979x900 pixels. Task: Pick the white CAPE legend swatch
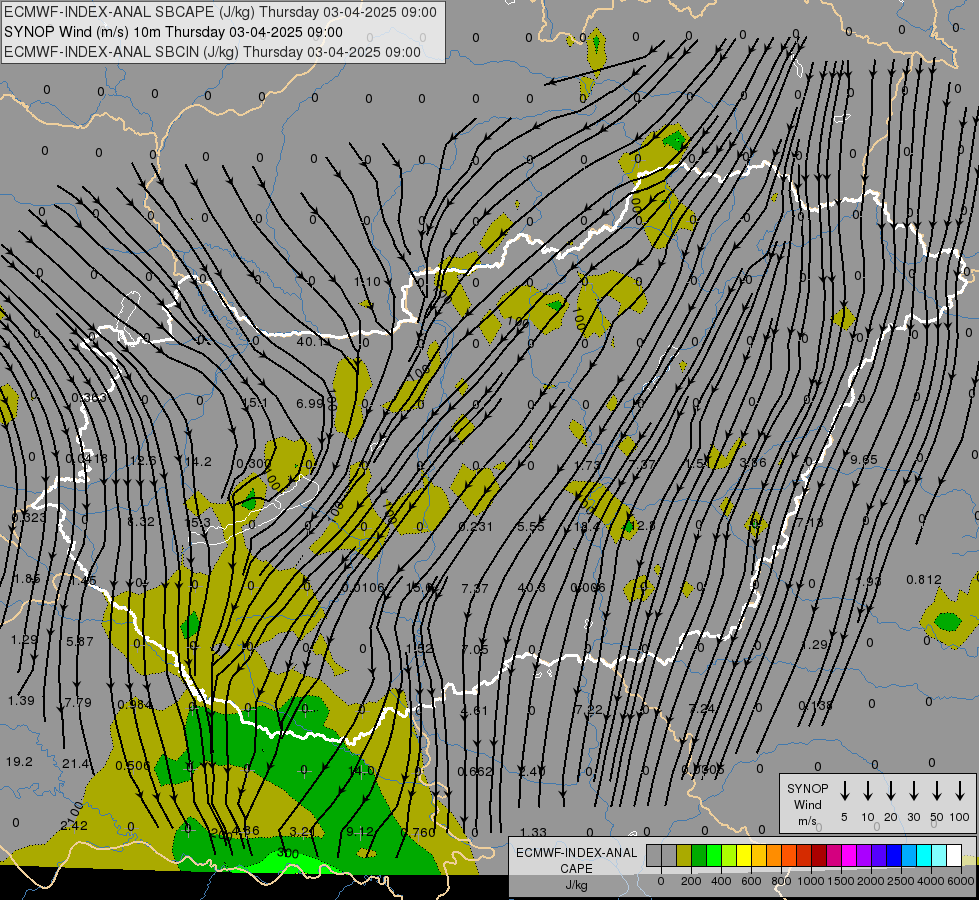pos(953,856)
